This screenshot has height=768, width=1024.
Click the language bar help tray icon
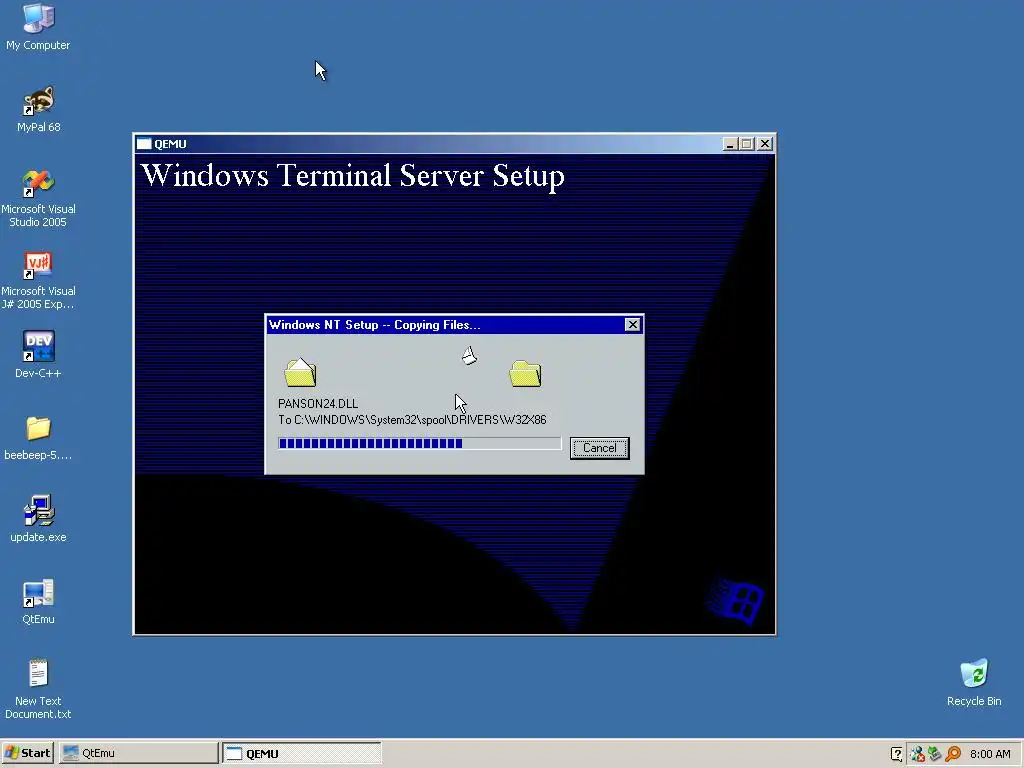coord(897,754)
